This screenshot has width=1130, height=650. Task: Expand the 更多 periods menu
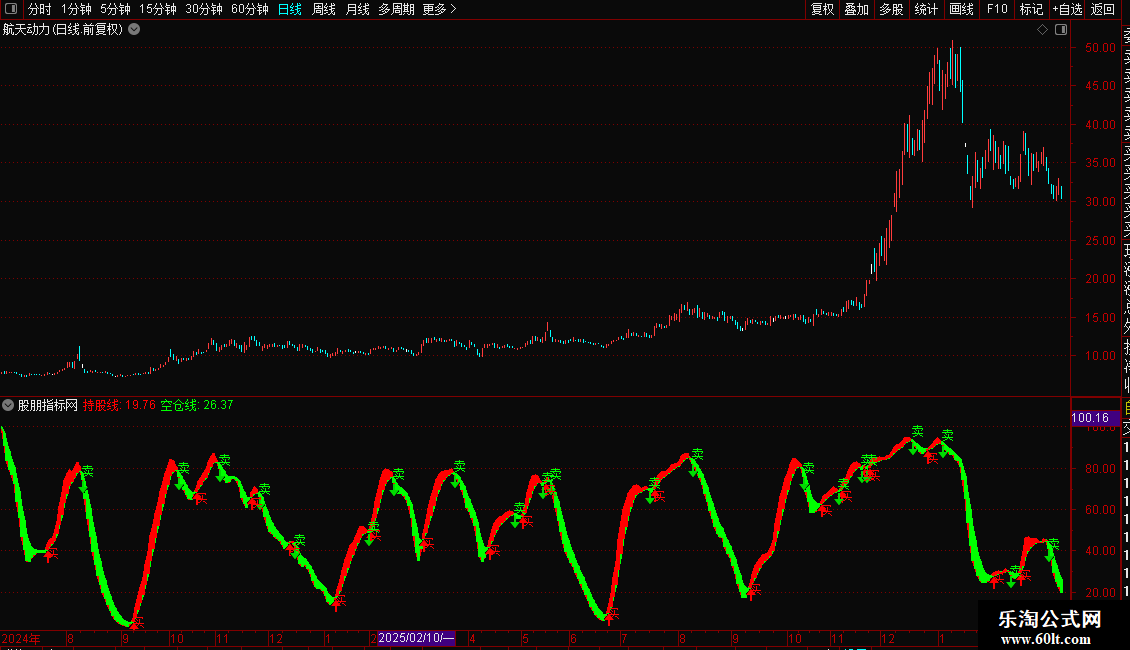440,9
